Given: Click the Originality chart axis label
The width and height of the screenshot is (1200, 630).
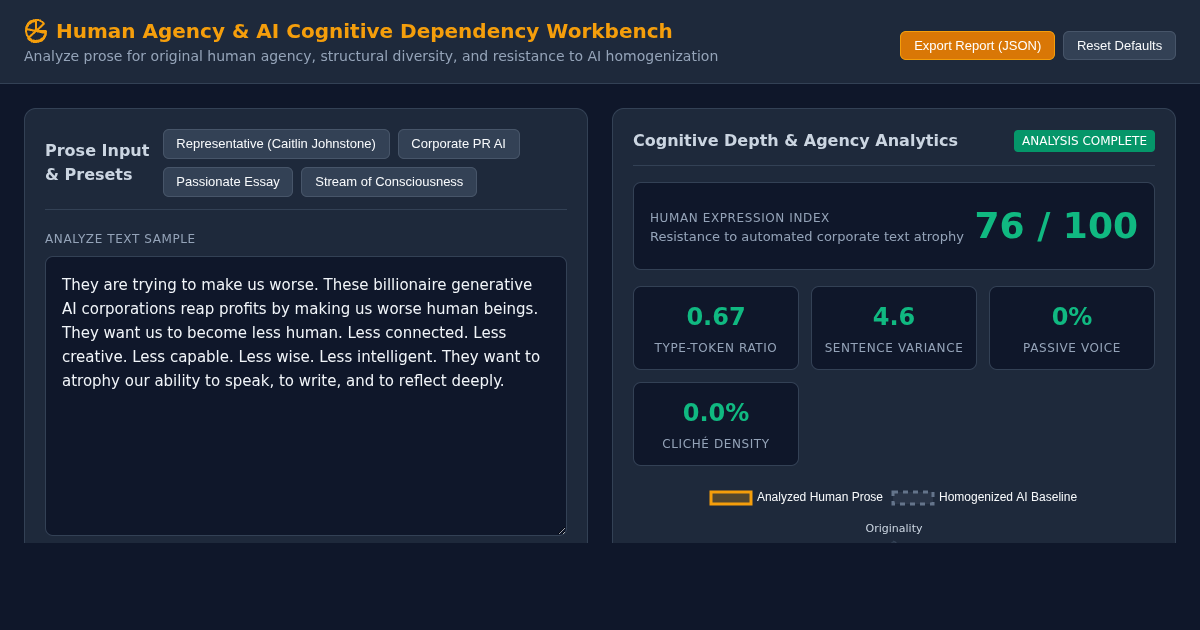Looking at the screenshot, I should pyautogui.click(x=894, y=528).
